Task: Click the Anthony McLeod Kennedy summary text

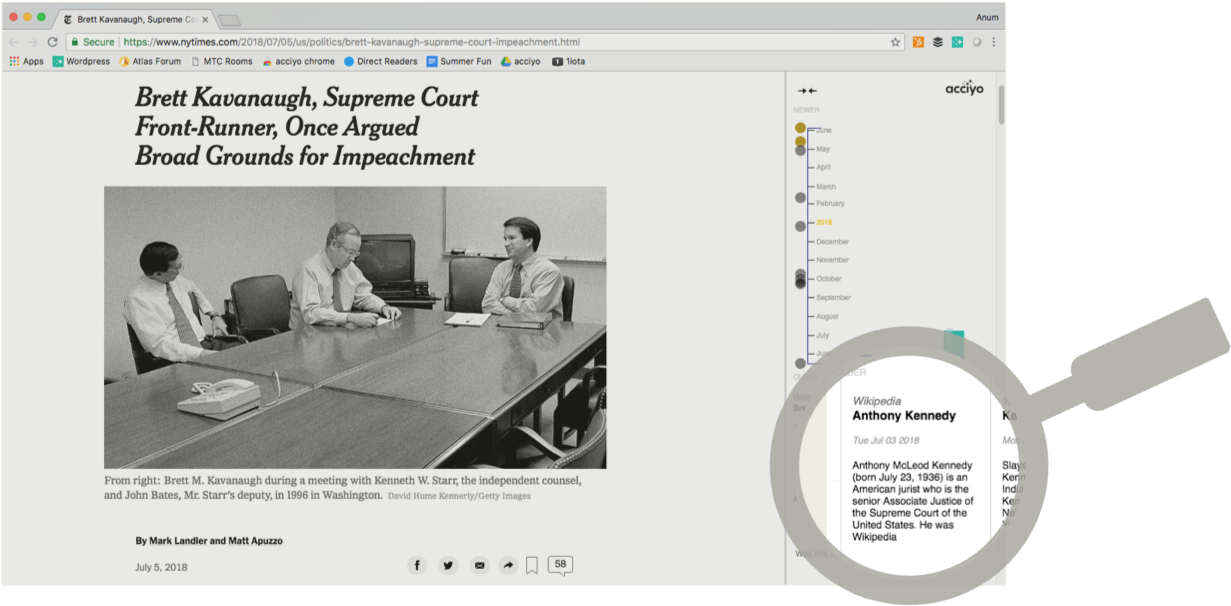Action: point(913,500)
